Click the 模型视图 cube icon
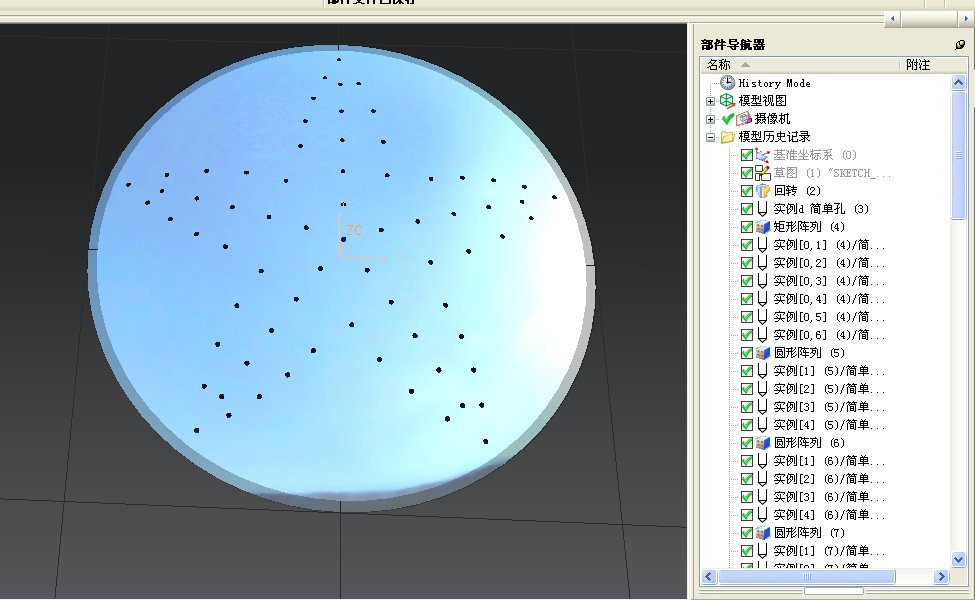975x600 pixels. [727, 101]
